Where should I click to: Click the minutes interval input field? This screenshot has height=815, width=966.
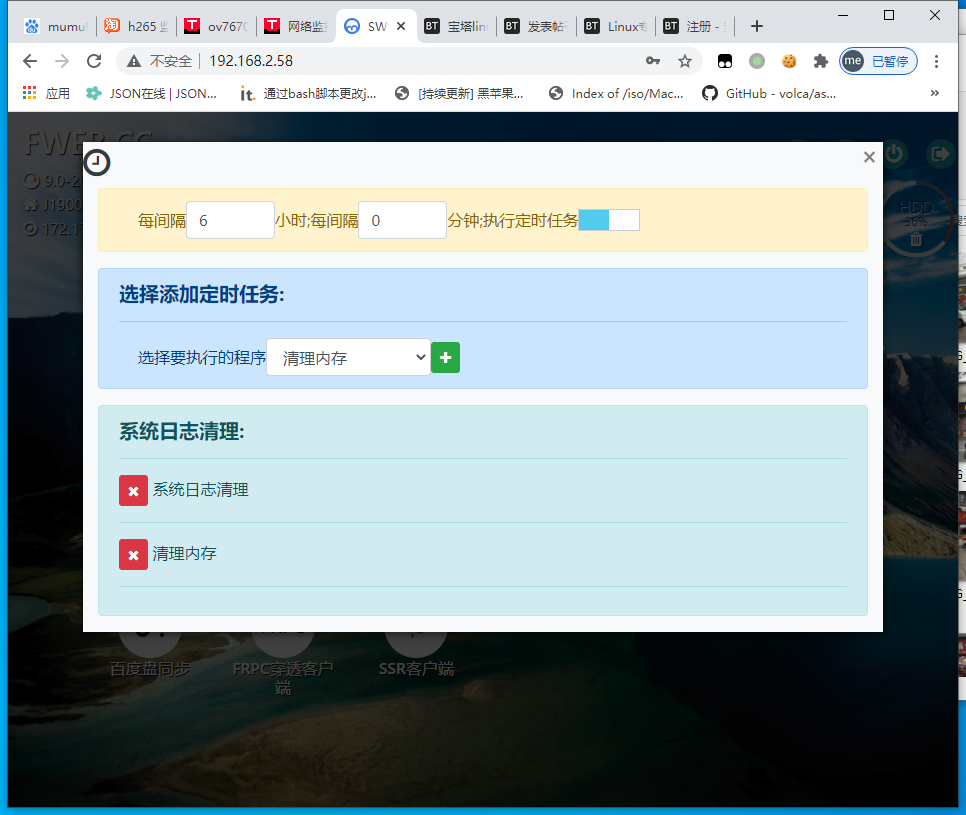pyautogui.click(x=402, y=220)
